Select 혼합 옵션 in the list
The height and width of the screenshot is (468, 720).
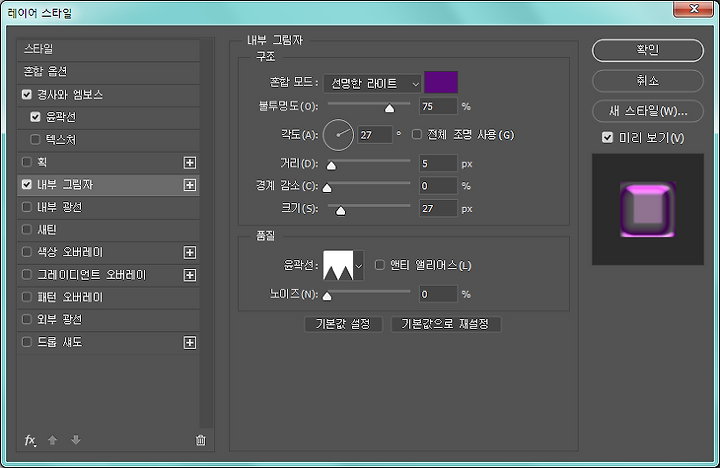[108, 72]
